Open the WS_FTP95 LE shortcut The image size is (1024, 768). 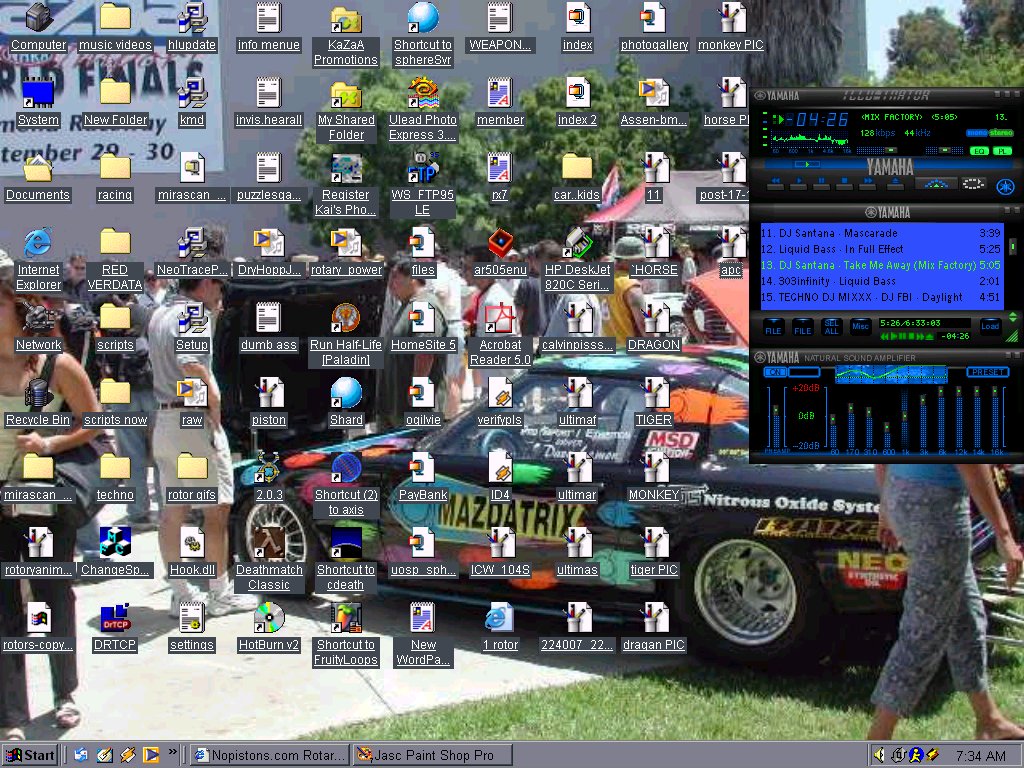(423, 168)
